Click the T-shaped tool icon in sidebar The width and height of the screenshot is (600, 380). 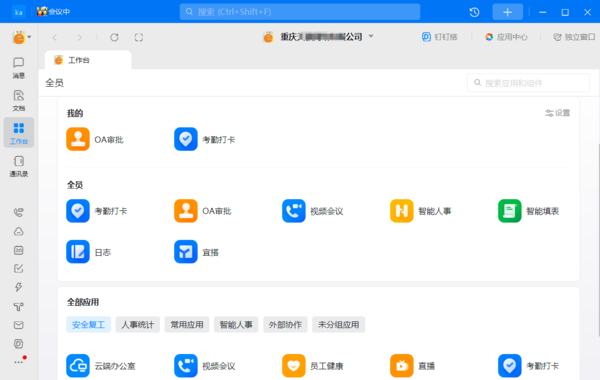click(x=18, y=306)
